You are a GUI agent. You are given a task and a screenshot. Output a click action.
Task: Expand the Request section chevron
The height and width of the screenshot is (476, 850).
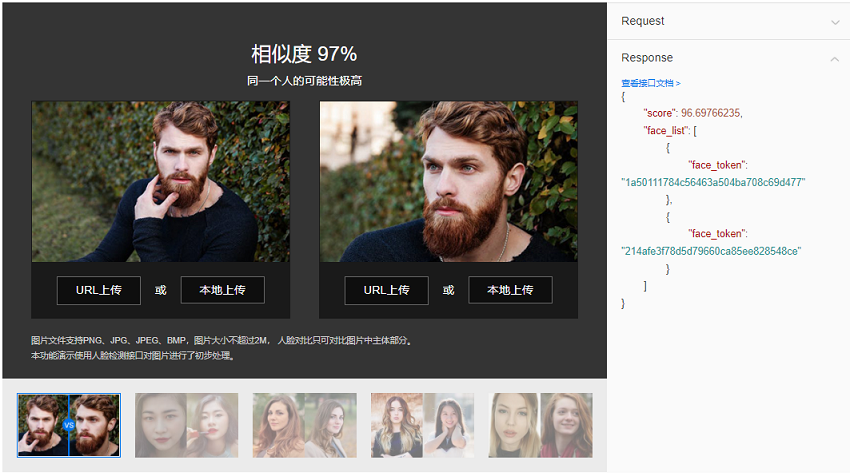pos(835,22)
